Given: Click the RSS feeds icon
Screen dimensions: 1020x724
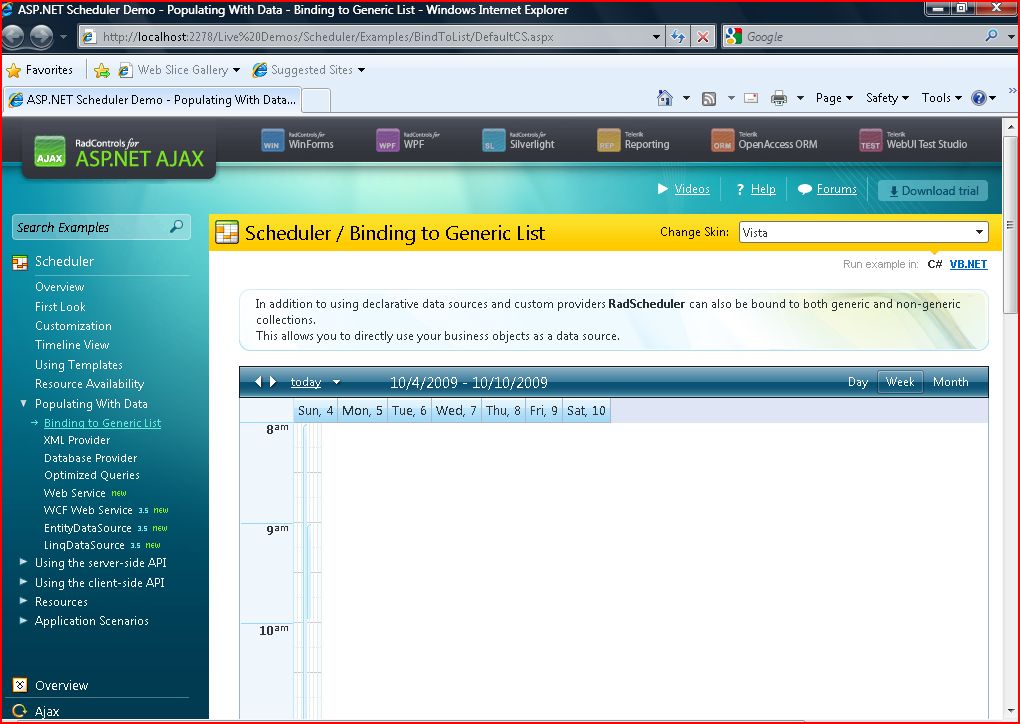Looking at the screenshot, I should tap(709, 98).
